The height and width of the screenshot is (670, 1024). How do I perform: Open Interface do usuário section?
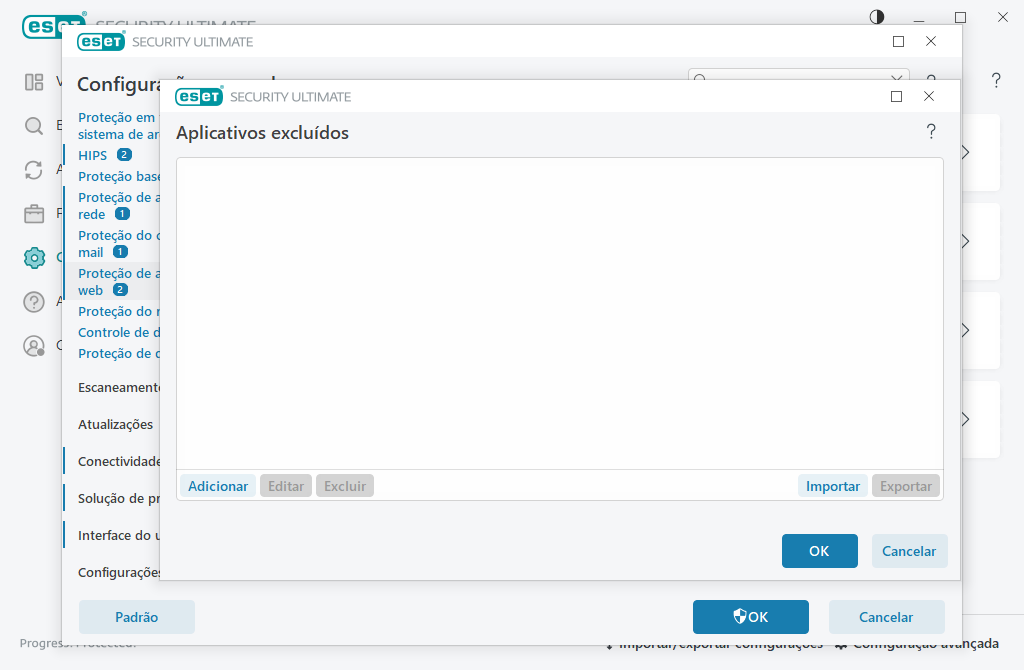[x=119, y=535]
